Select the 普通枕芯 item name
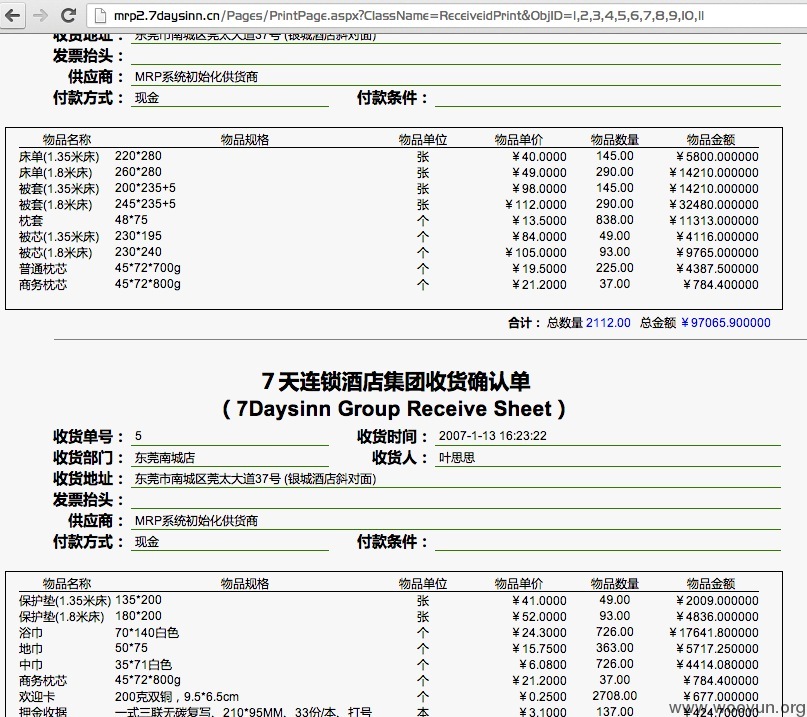 (43, 268)
